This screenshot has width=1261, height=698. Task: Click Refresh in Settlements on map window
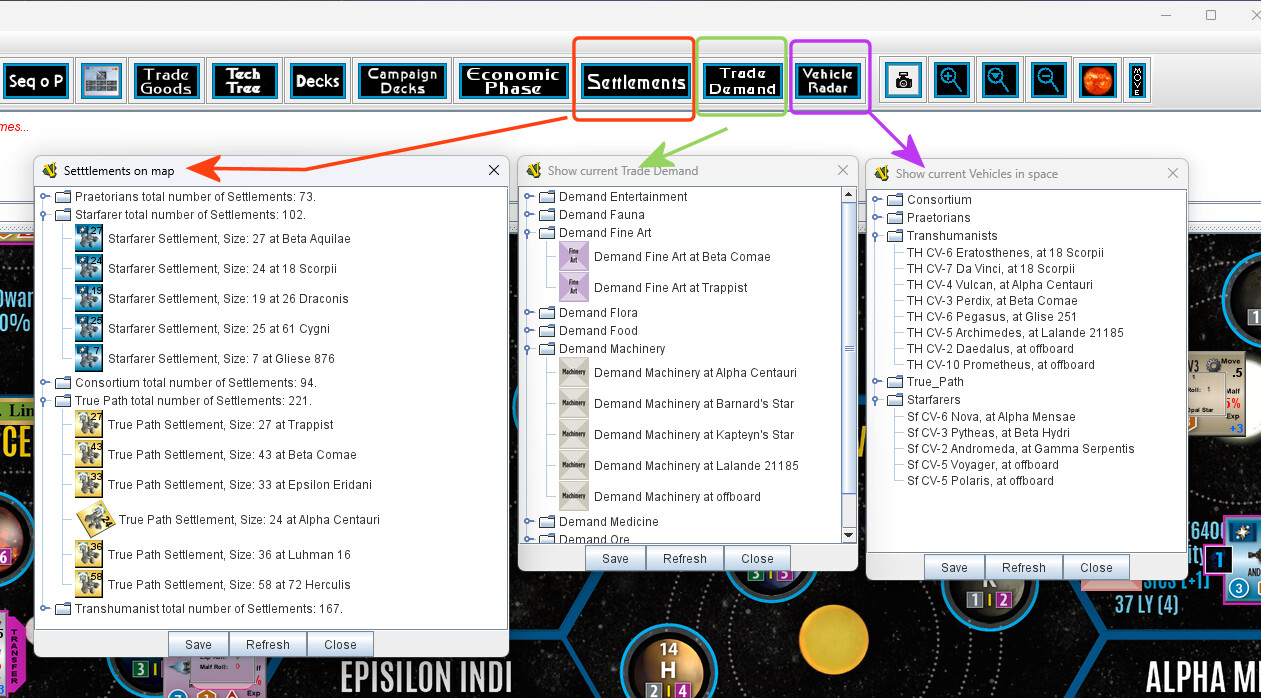point(267,645)
